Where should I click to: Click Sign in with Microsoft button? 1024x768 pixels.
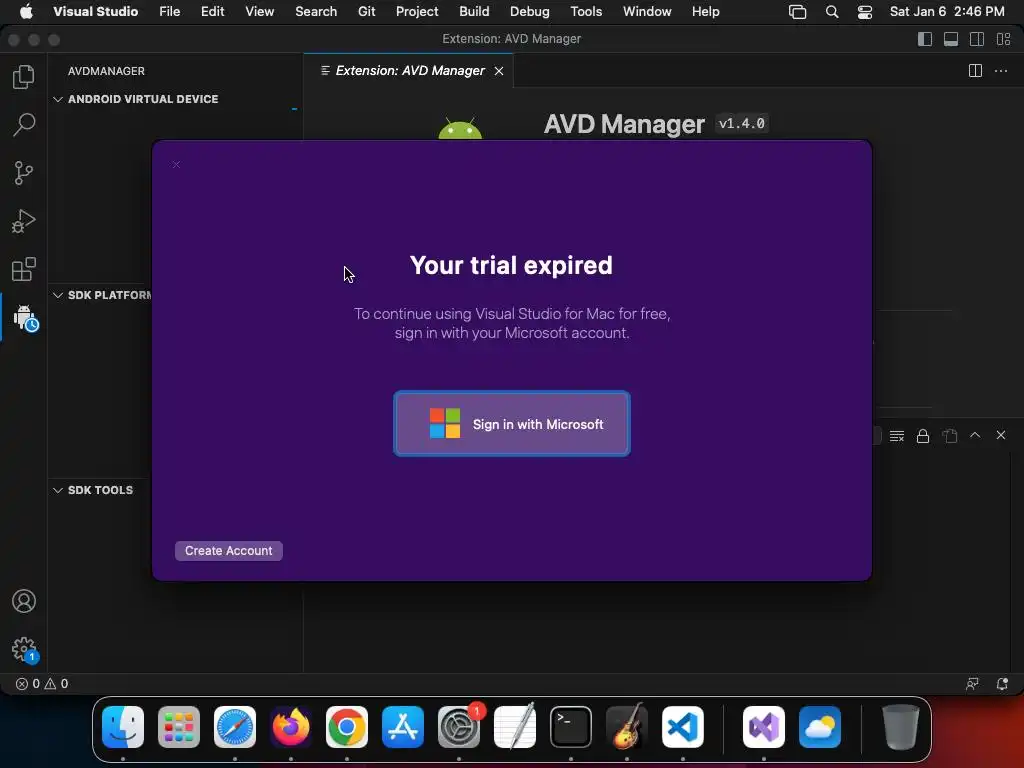click(x=512, y=424)
